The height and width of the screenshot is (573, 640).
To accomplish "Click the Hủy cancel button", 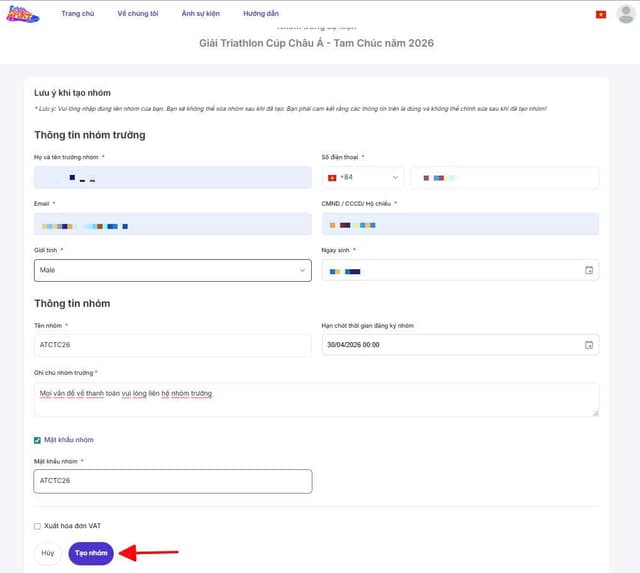I will coord(47,552).
